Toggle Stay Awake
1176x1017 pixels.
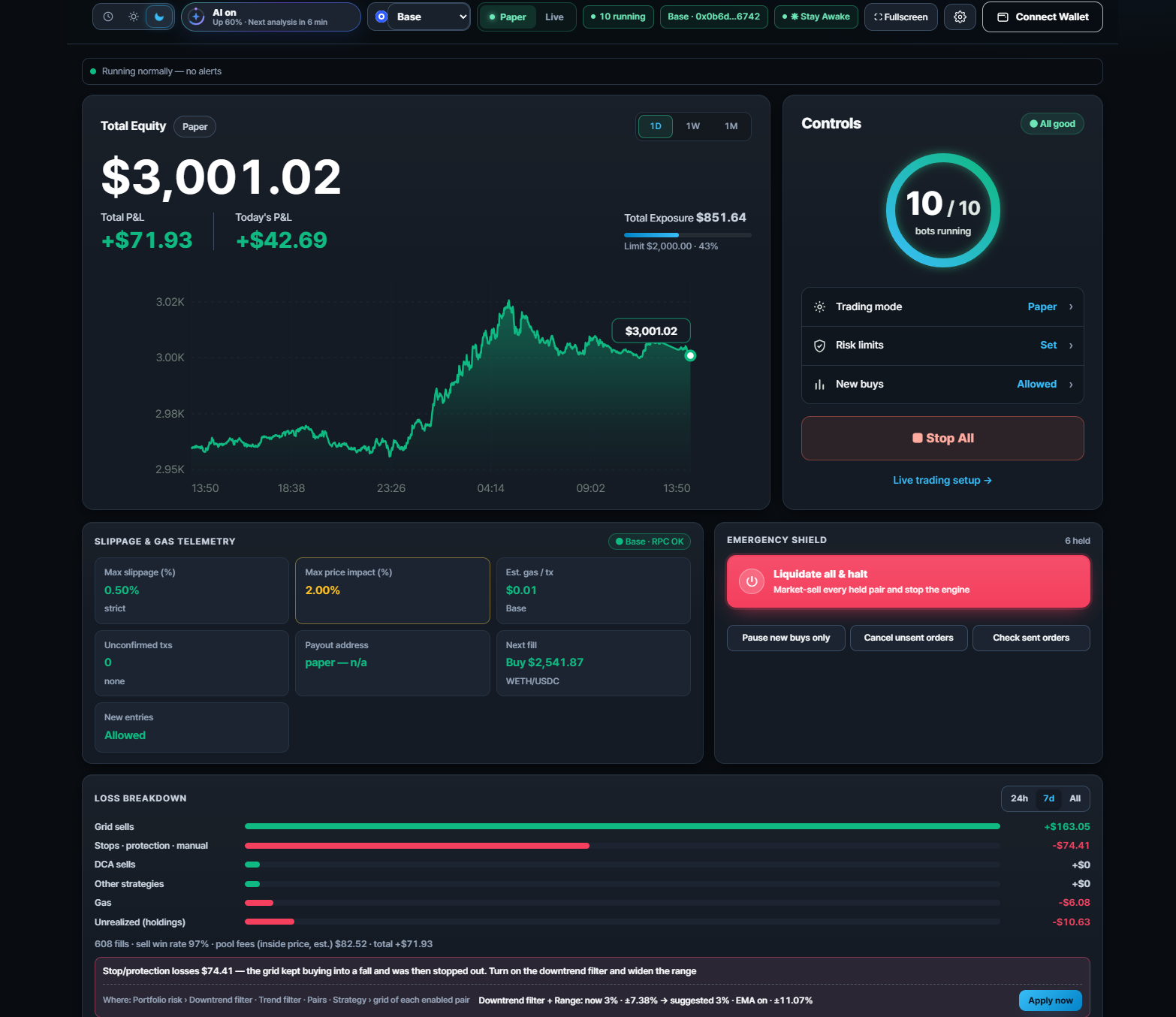(816, 17)
